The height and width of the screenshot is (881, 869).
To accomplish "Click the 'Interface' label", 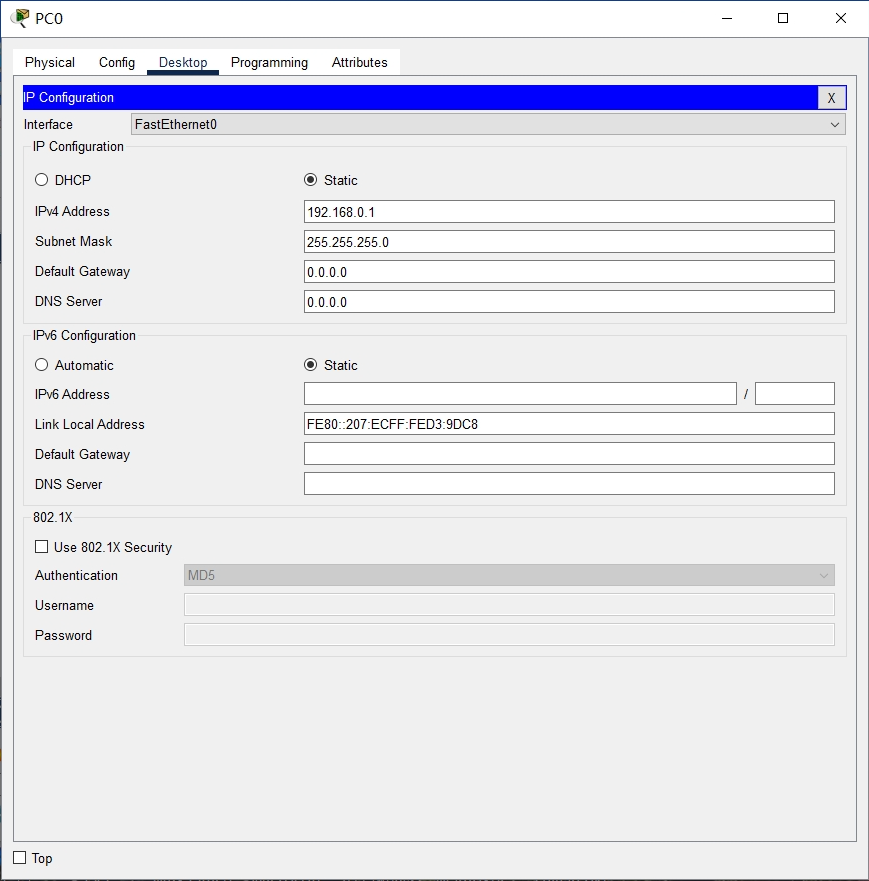I will (48, 125).
